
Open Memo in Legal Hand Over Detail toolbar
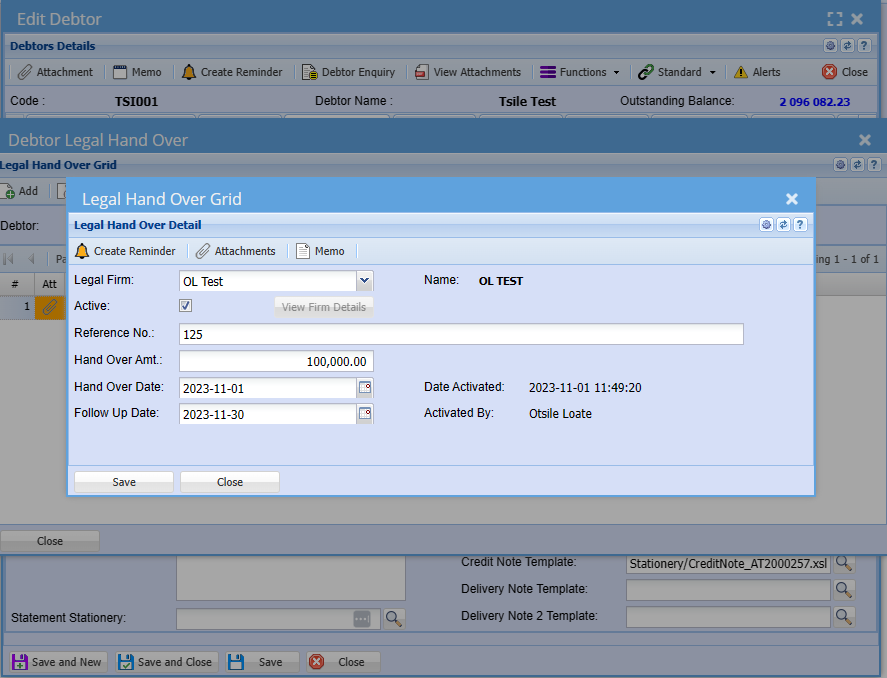[x=320, y=251]
